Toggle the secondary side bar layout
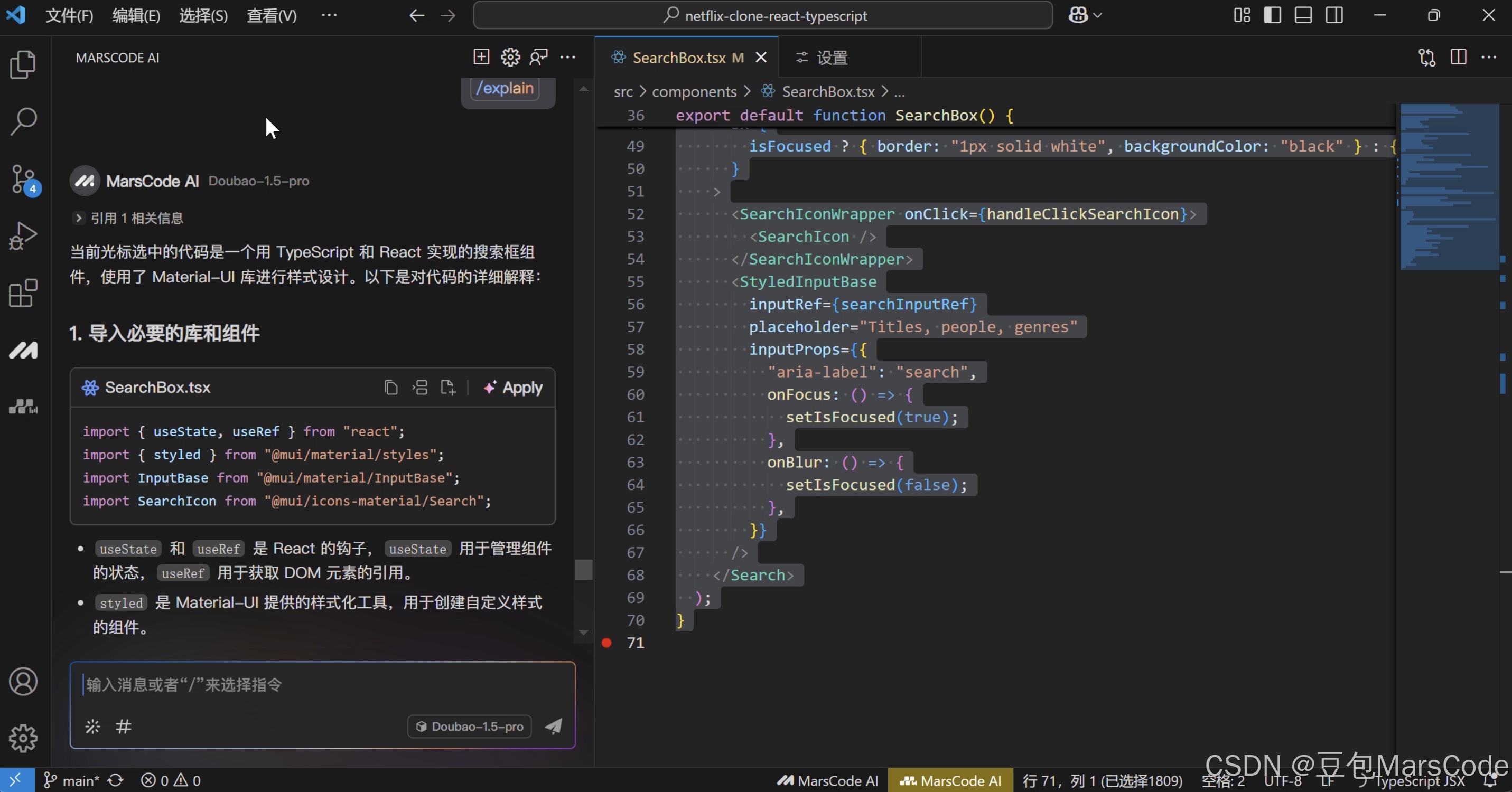1512x792 pixels. [1333, 15]
